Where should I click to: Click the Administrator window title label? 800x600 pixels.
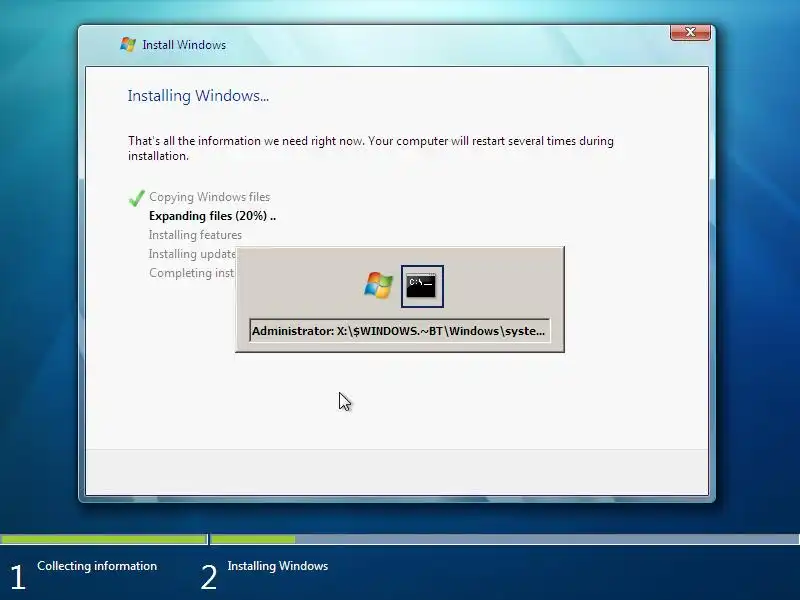click(399, 331)
